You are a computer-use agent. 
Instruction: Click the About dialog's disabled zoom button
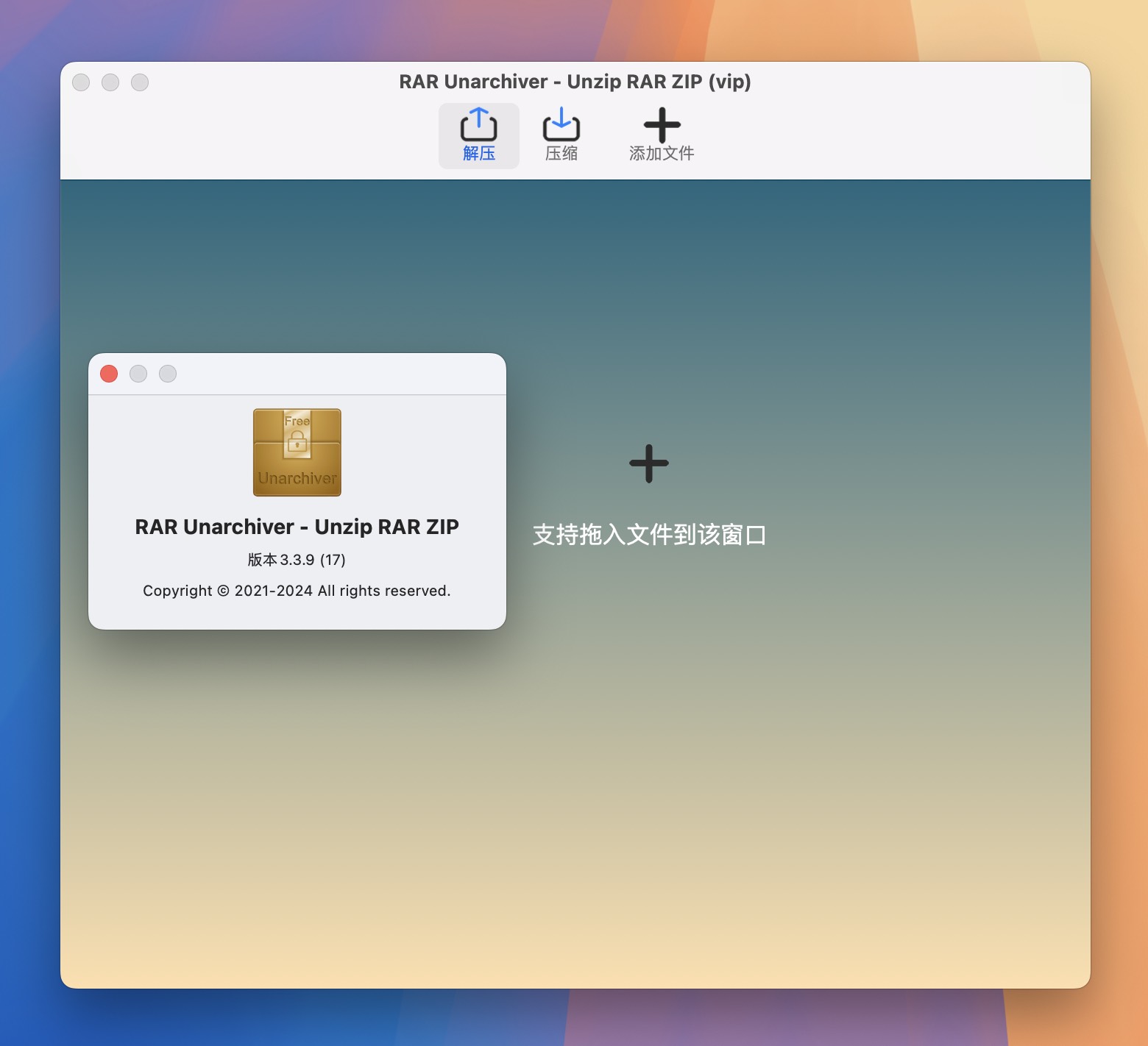[168, 374]
